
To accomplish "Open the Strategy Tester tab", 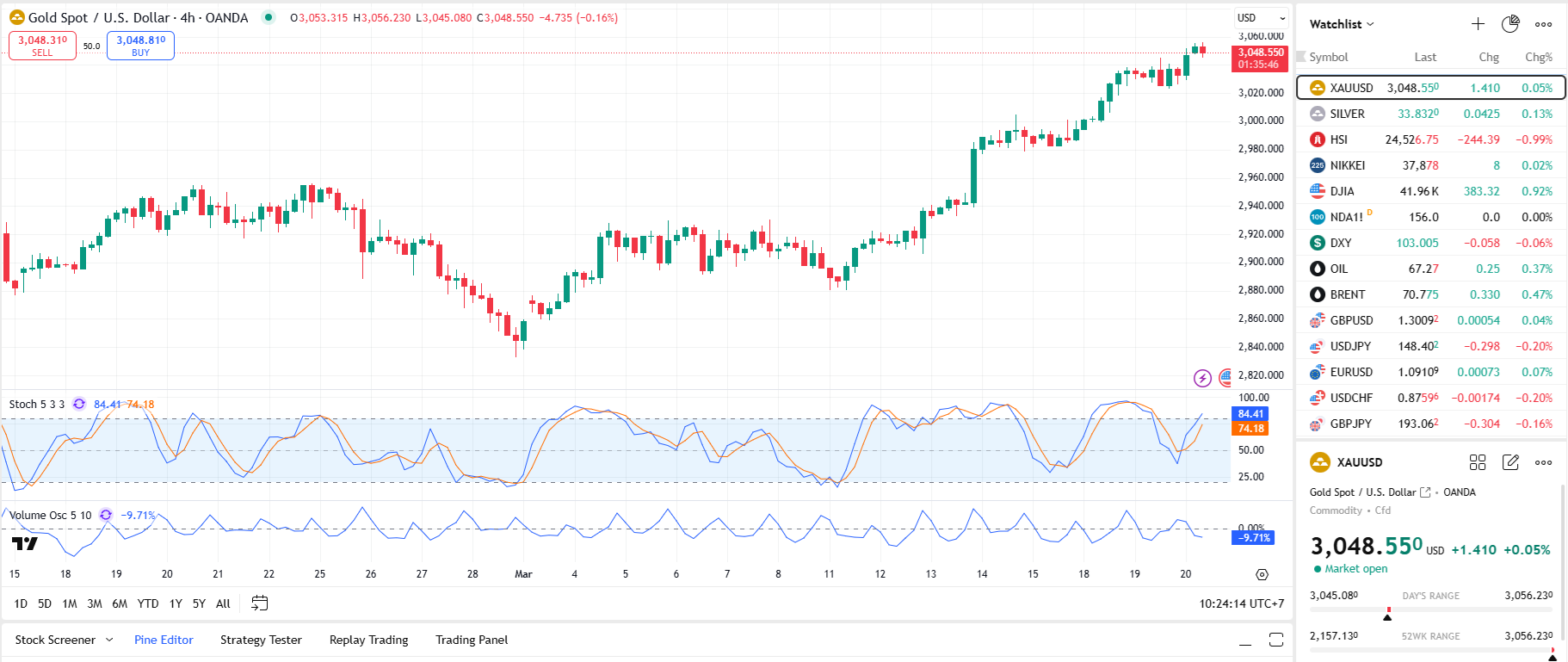I will click(x=261, y=640).
